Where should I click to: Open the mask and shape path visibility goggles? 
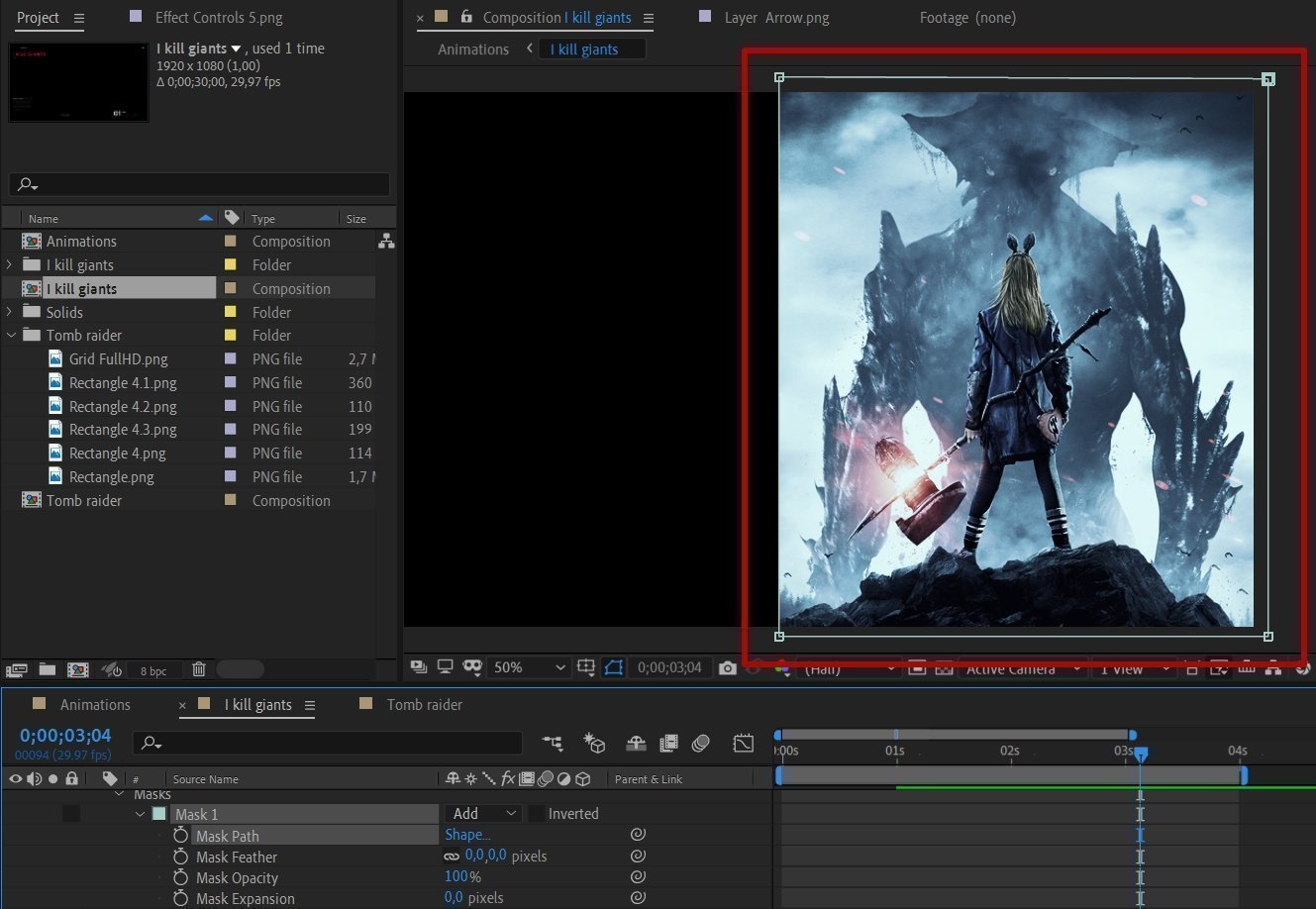coord(472,667)
